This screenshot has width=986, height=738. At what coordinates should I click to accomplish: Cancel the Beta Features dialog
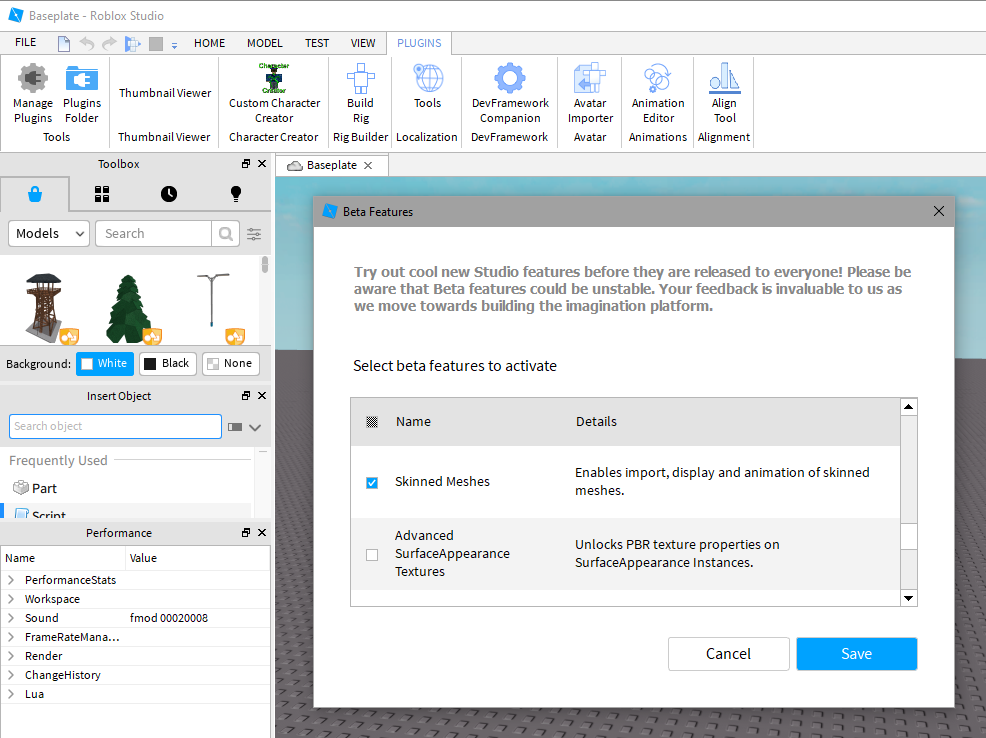[x=728, y=654]
